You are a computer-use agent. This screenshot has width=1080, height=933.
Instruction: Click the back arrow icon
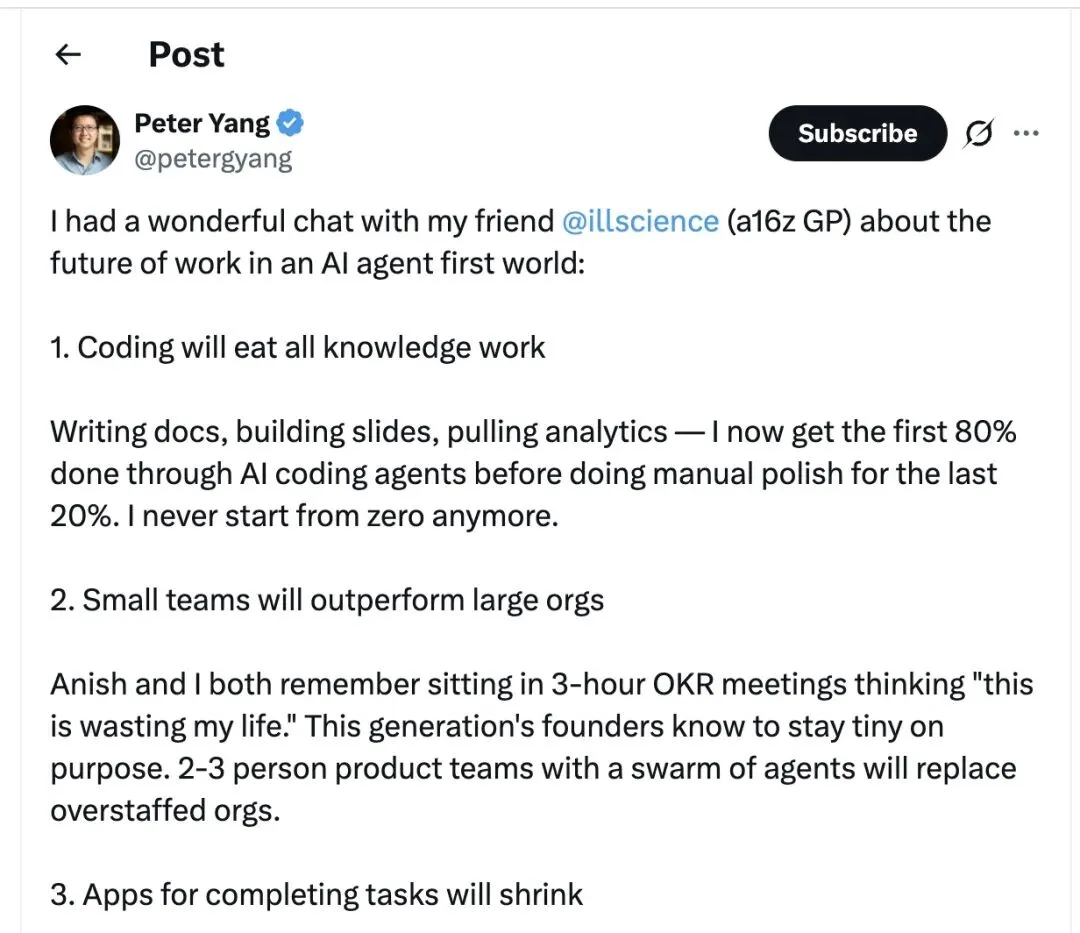tap(68, 55)
